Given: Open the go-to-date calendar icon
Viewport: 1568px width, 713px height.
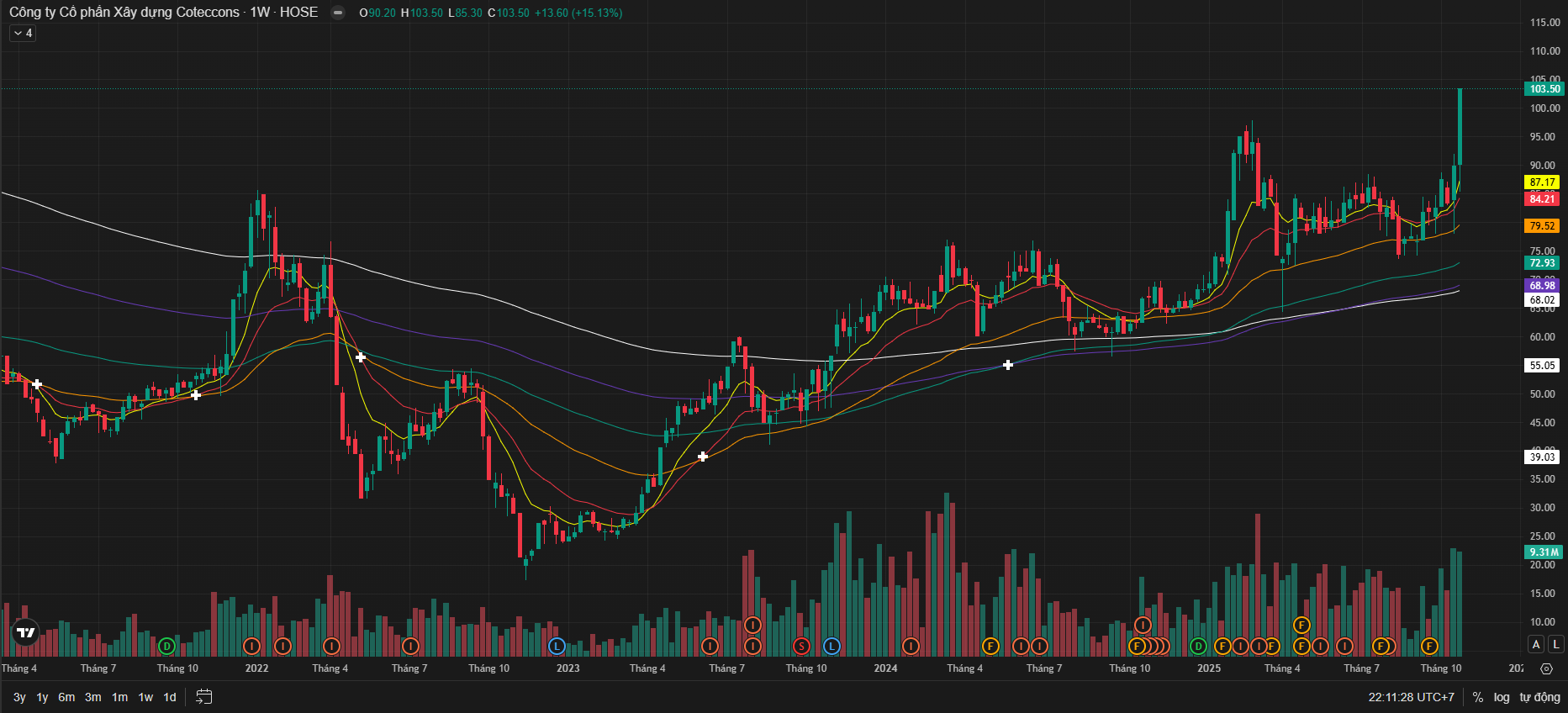Looking at the screenshot, I should (x=203, y=696).
